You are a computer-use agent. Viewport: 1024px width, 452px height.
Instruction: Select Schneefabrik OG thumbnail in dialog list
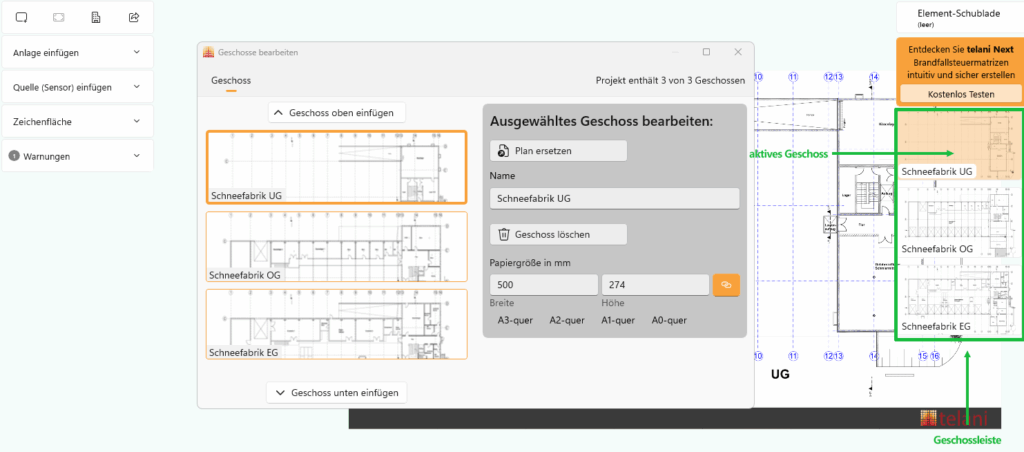point(336,246)
